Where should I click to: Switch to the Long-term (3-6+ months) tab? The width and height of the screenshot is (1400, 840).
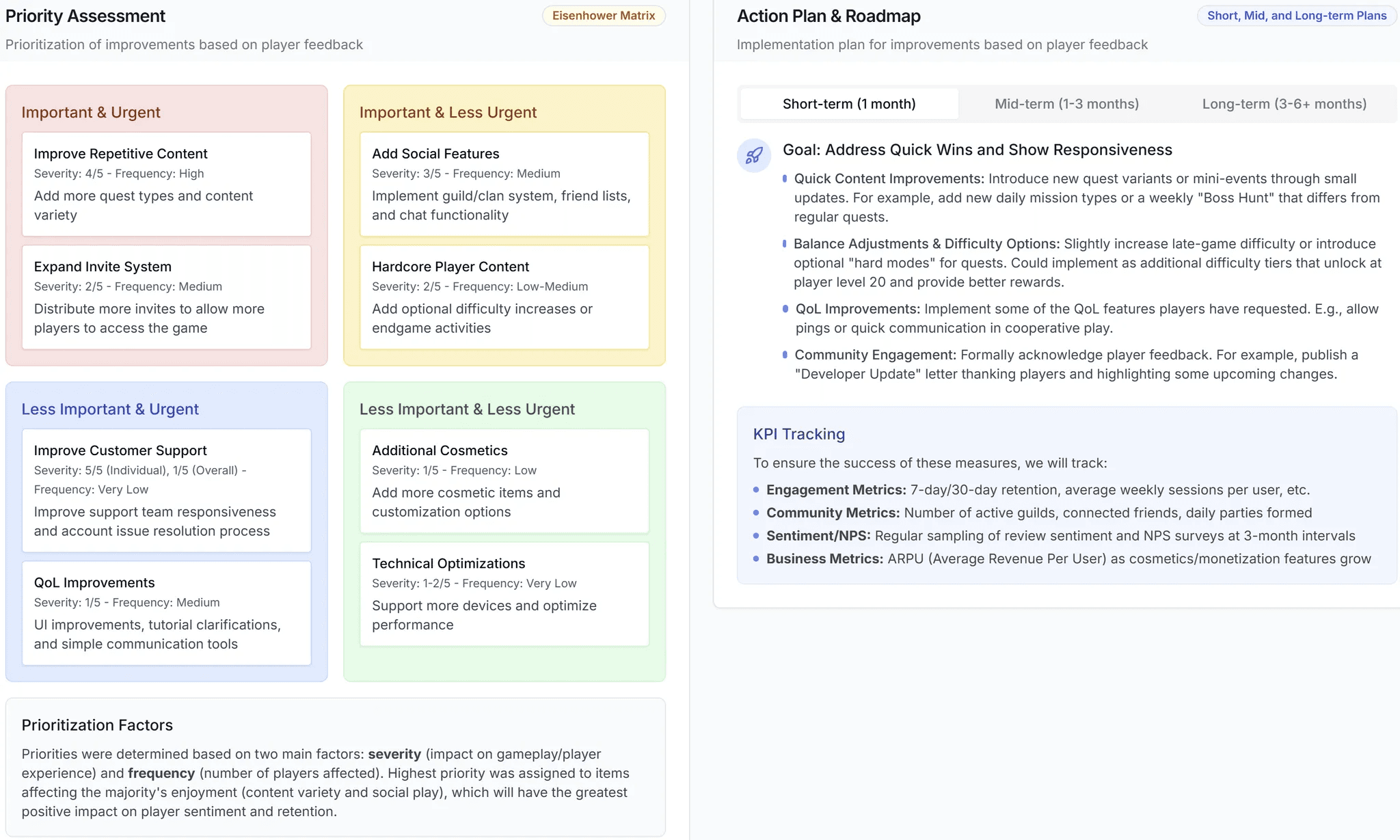coord(1284,103)
